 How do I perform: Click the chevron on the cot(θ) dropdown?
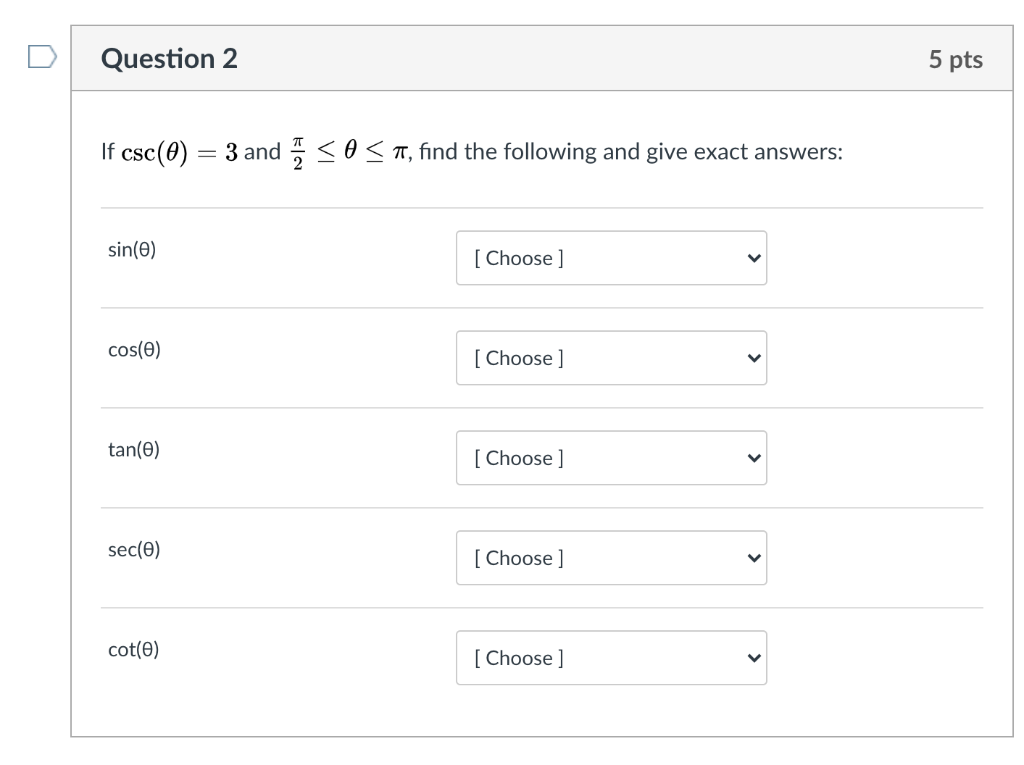(753, 658)
